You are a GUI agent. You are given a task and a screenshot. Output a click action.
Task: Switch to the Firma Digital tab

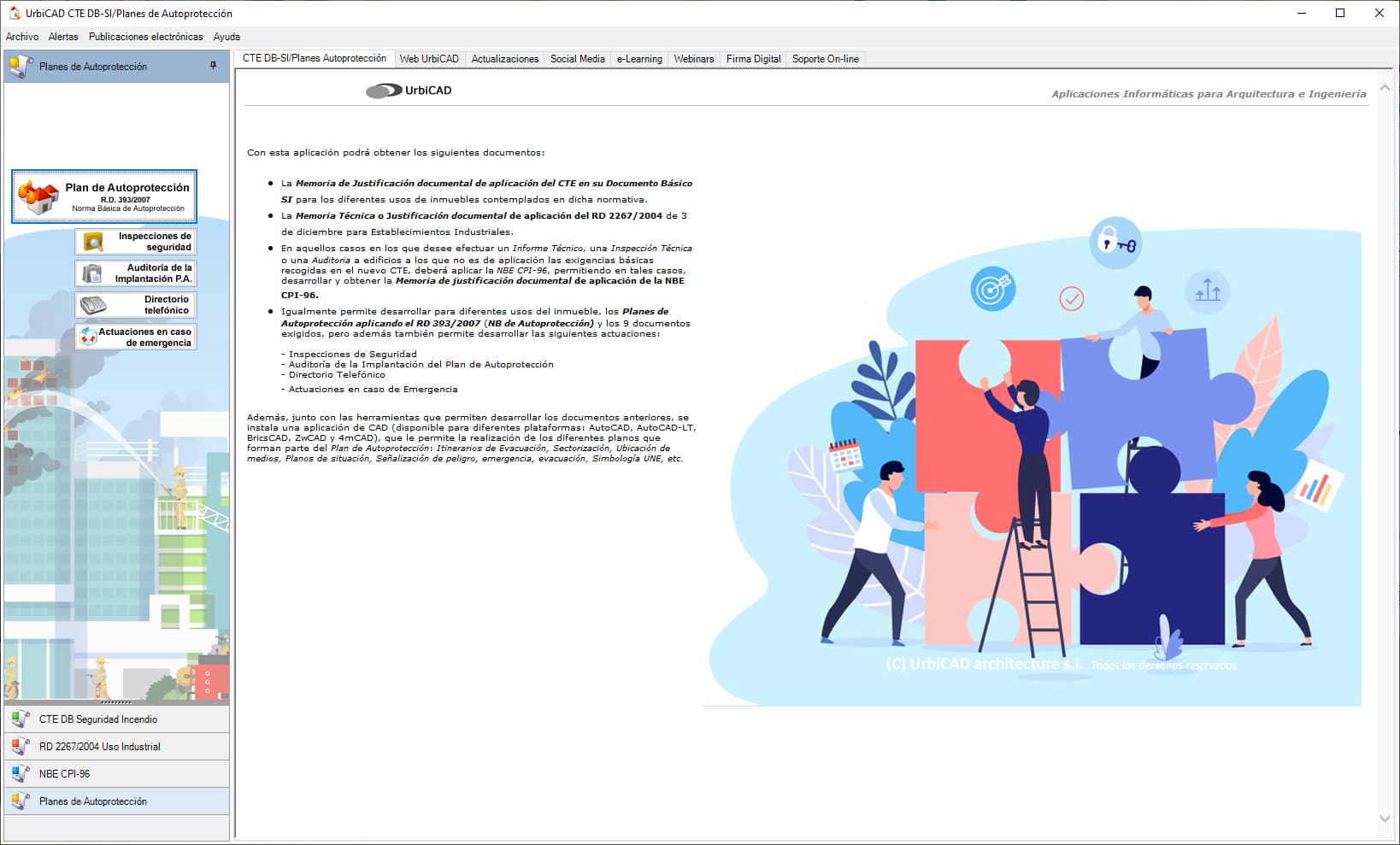(x=754, y=59)
